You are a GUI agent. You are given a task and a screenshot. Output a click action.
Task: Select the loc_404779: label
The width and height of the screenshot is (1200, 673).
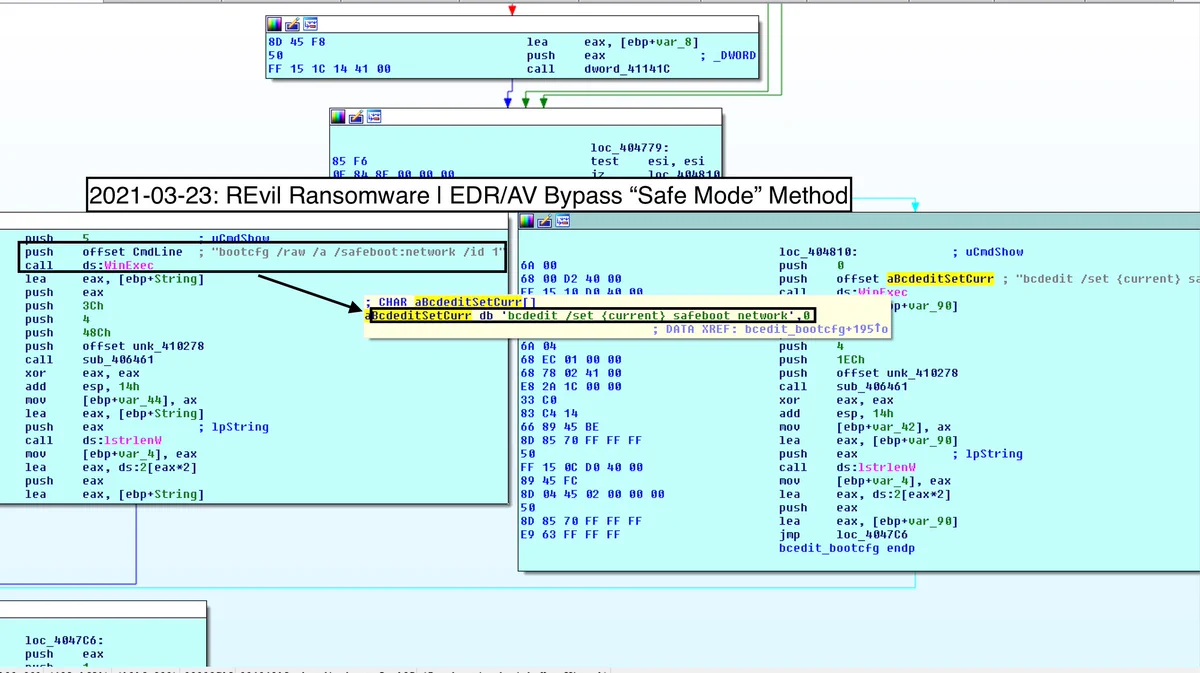pyautogui.click(x=630, y=148)
